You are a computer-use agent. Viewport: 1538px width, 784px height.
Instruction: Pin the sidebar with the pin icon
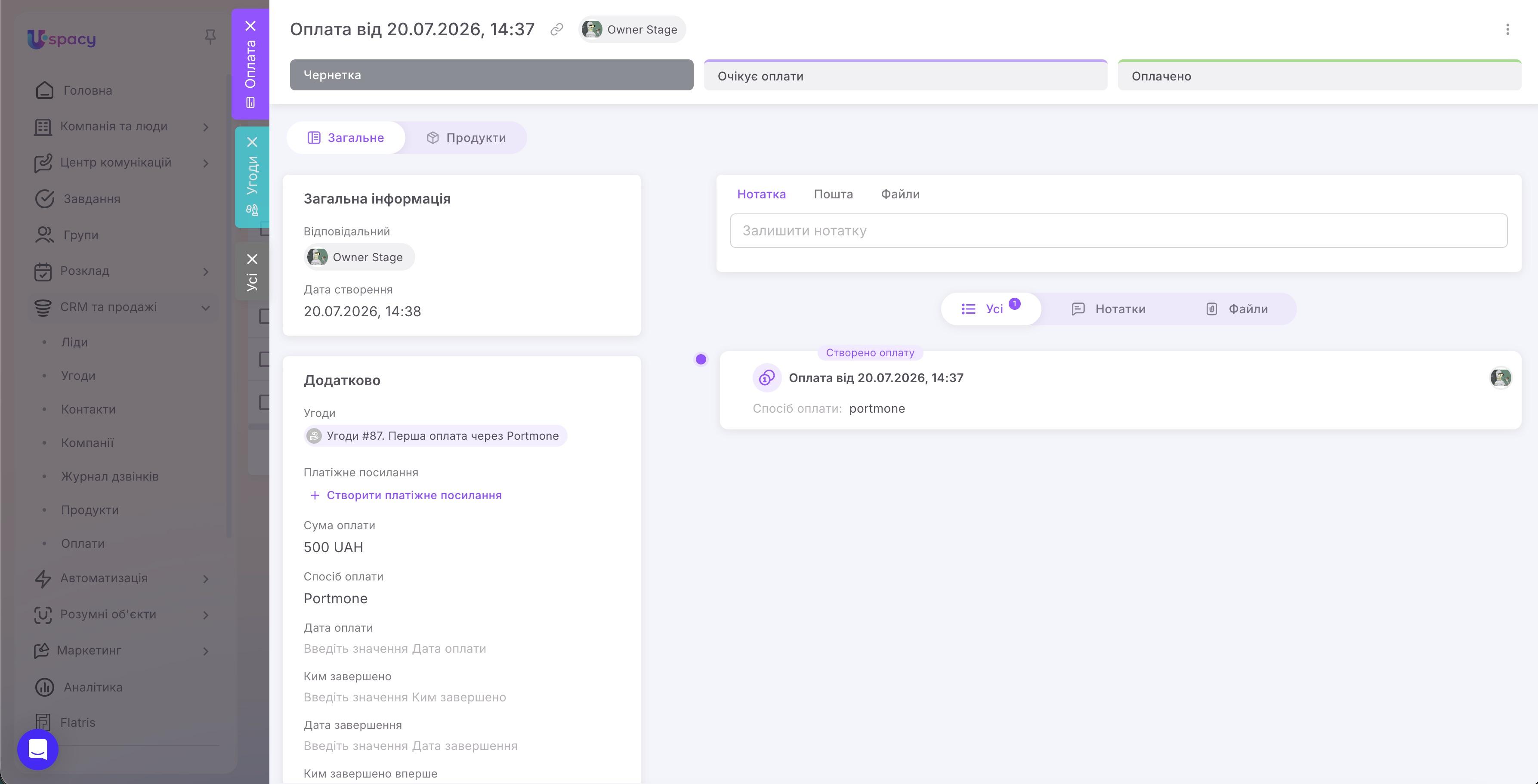pyautogui.click(x=210, y=37)
